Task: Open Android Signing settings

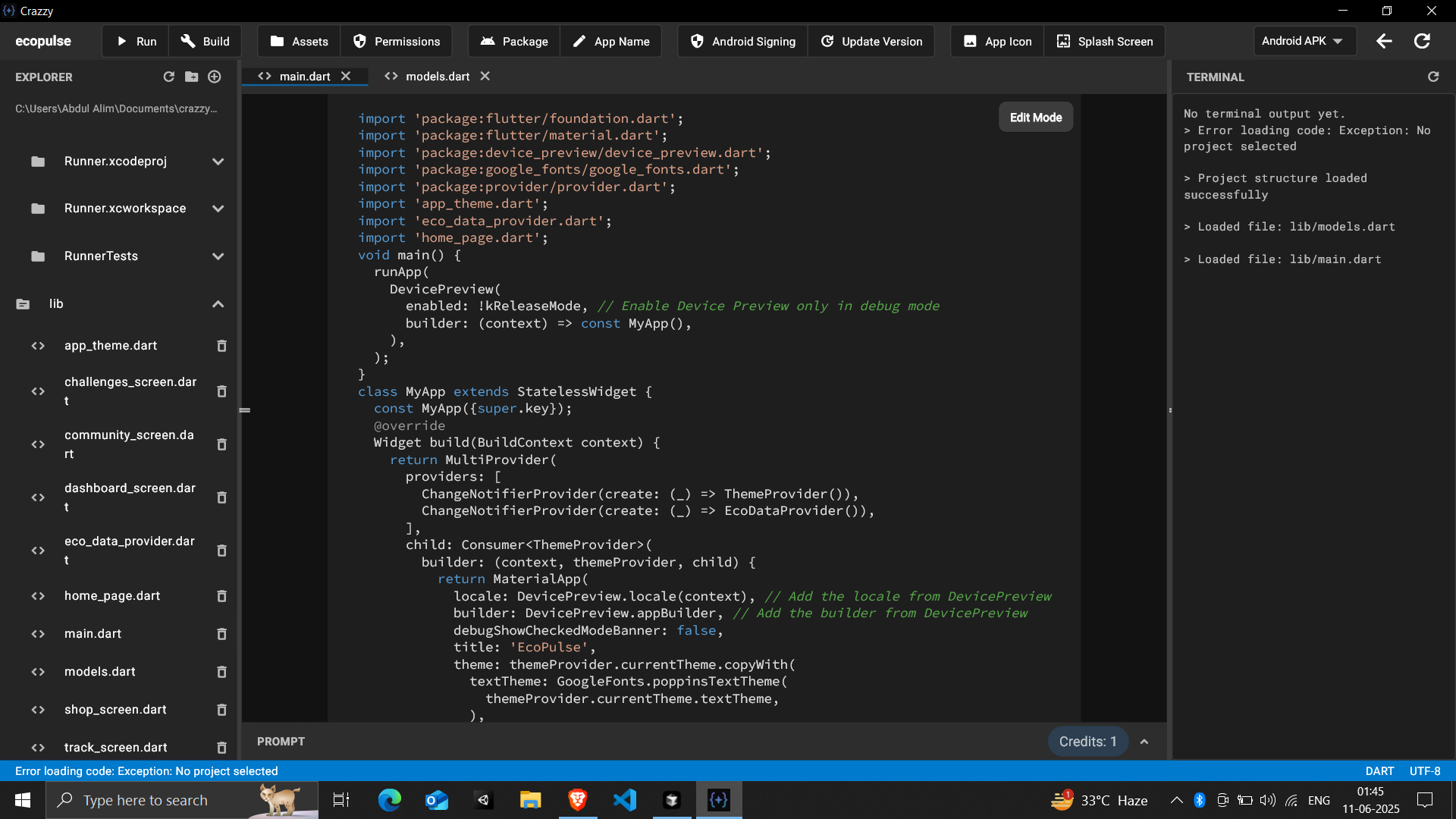Action: point(742,41)
